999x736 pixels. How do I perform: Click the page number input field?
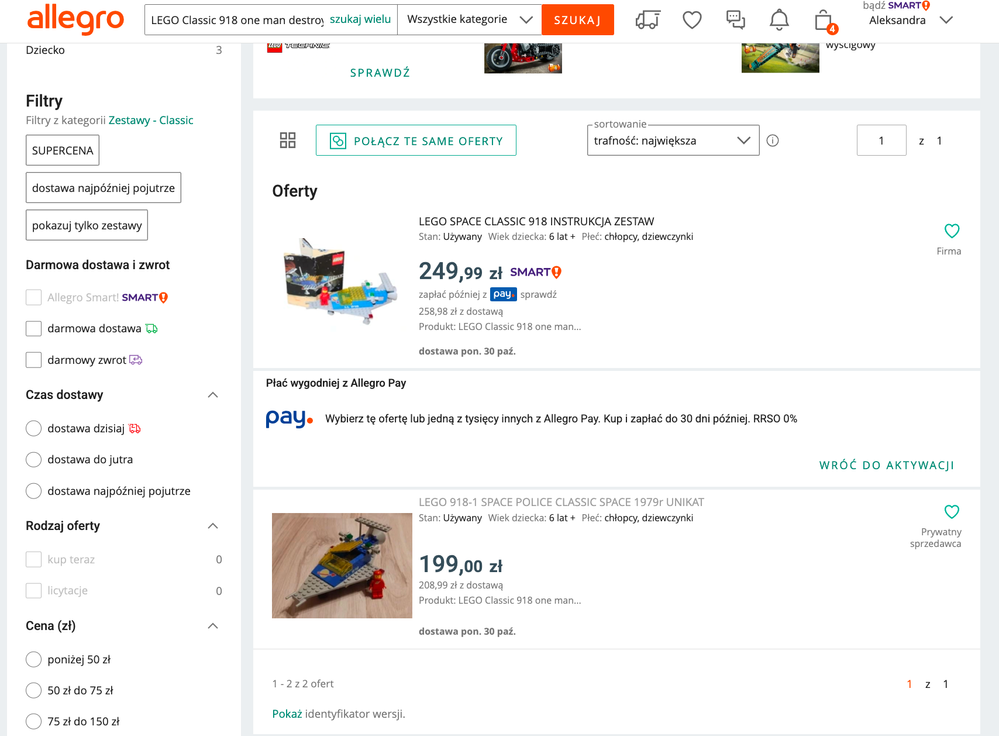881,140
